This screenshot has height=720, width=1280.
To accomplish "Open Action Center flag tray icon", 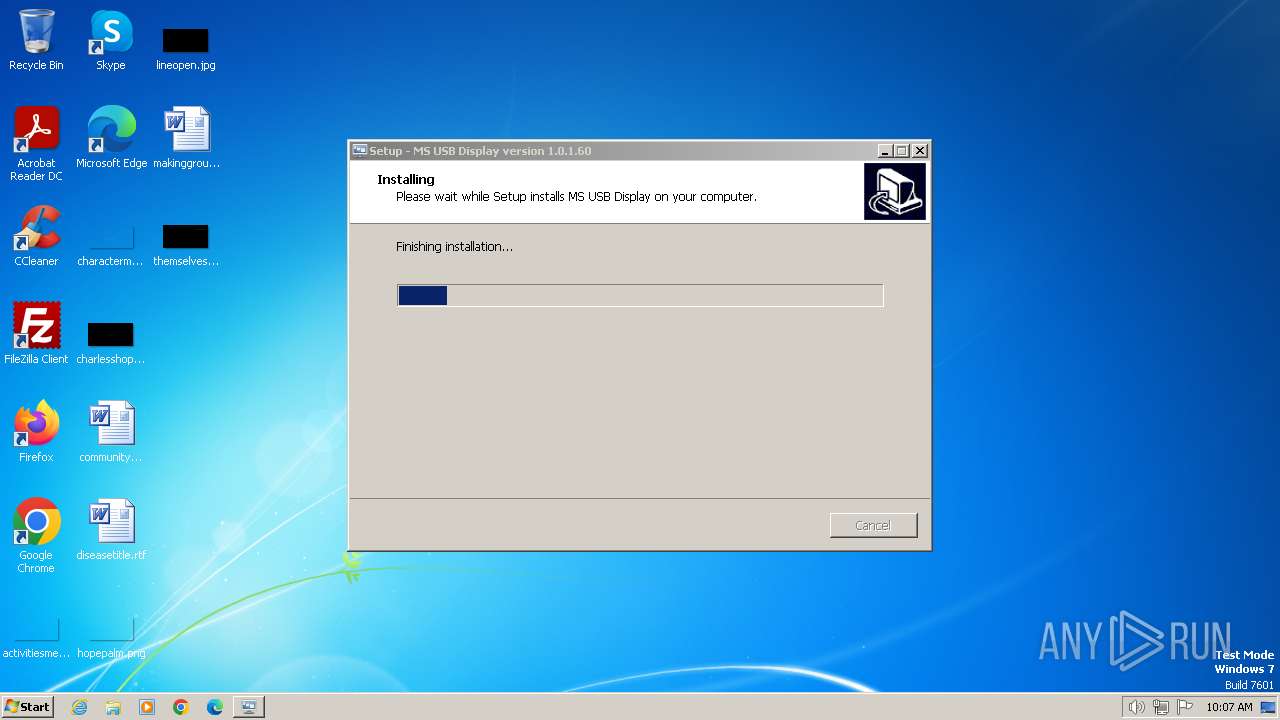I will [x=1185, y=707].
